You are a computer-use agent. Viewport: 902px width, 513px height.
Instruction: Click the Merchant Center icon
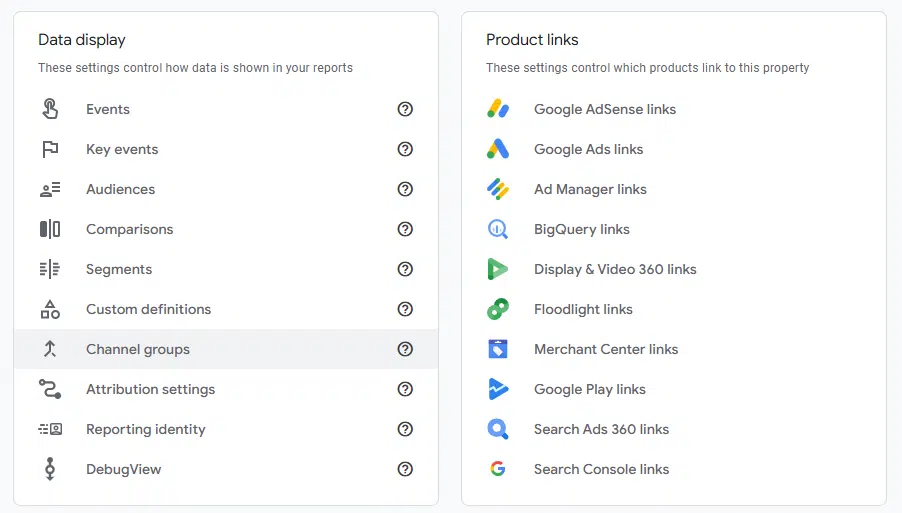pos(498,349)
